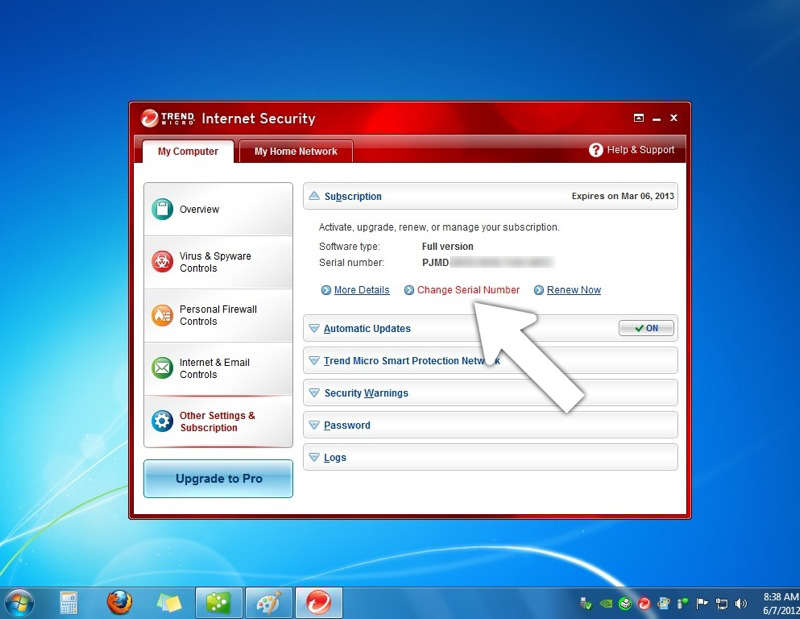Click the arrow icon beside Renew Now
Viewport: 800px width, 619px height.
pos(539,290)
